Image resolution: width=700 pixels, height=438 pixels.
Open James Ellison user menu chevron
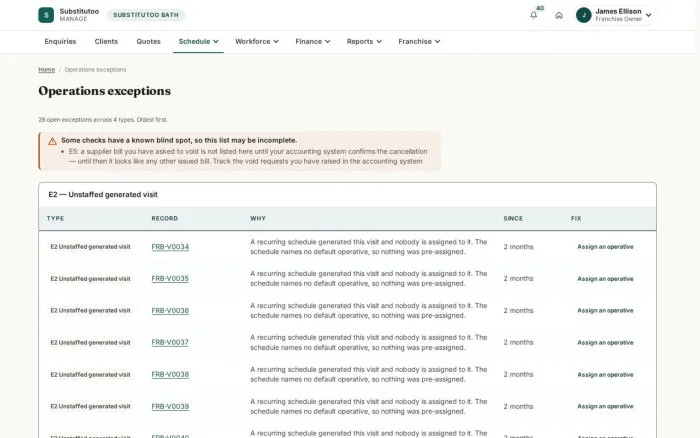(x=648, y=15)
